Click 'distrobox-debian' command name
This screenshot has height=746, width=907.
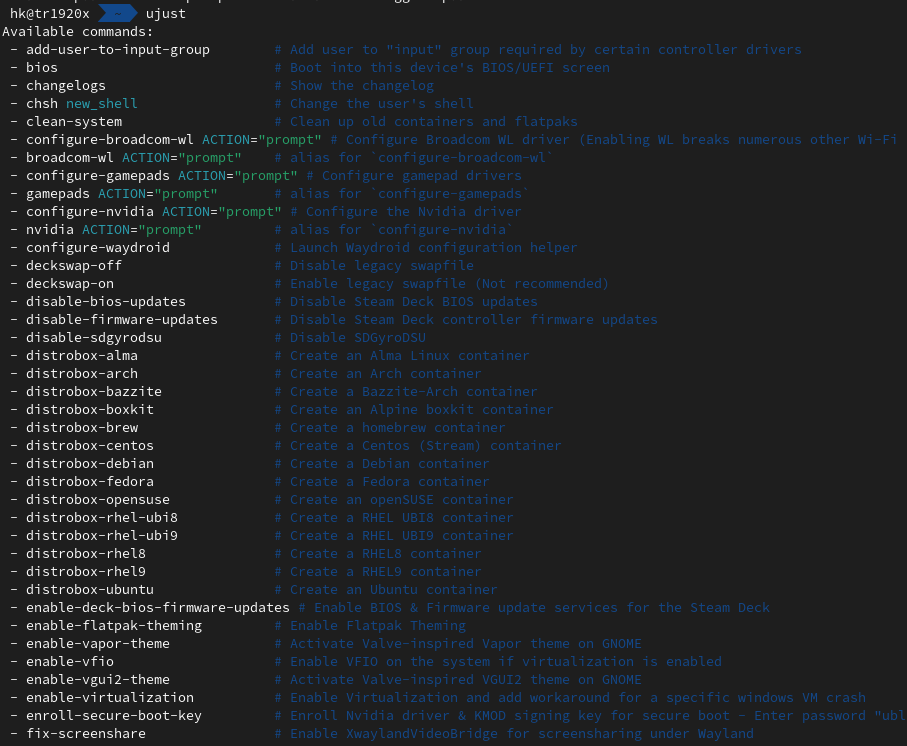[x=90, y=463]
